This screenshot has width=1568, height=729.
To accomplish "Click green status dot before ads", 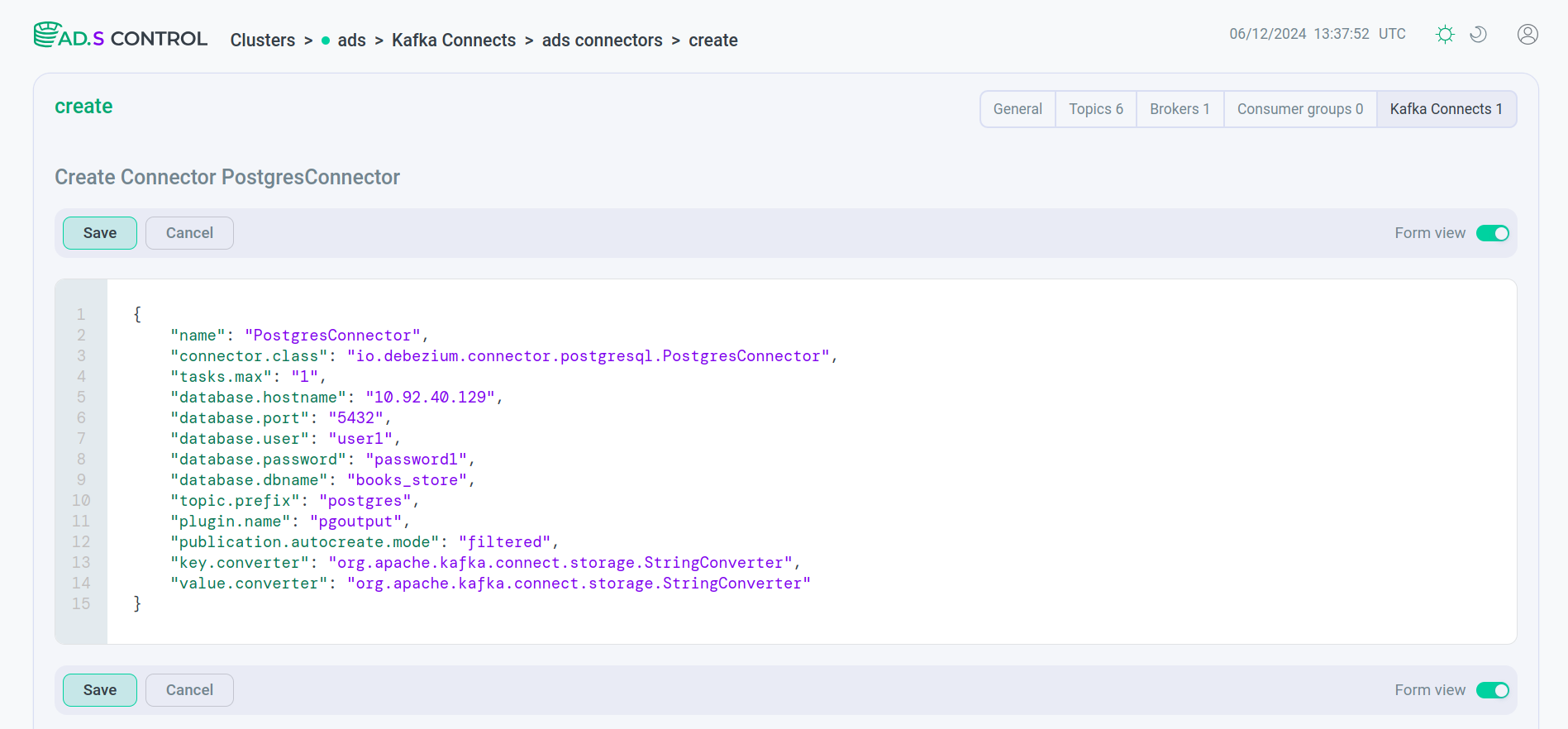I will 326,40.
